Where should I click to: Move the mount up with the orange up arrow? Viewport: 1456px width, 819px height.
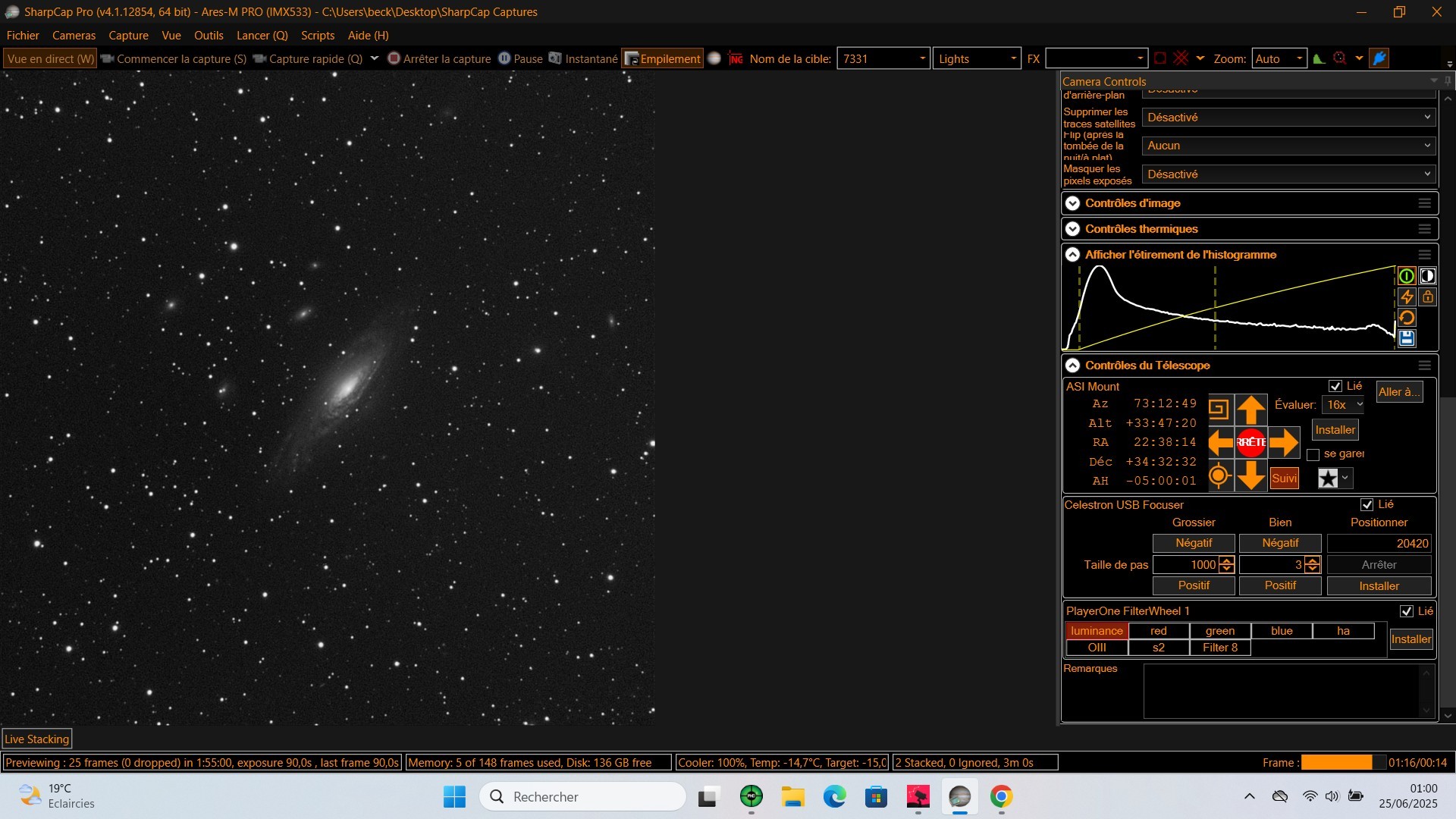1251,410
